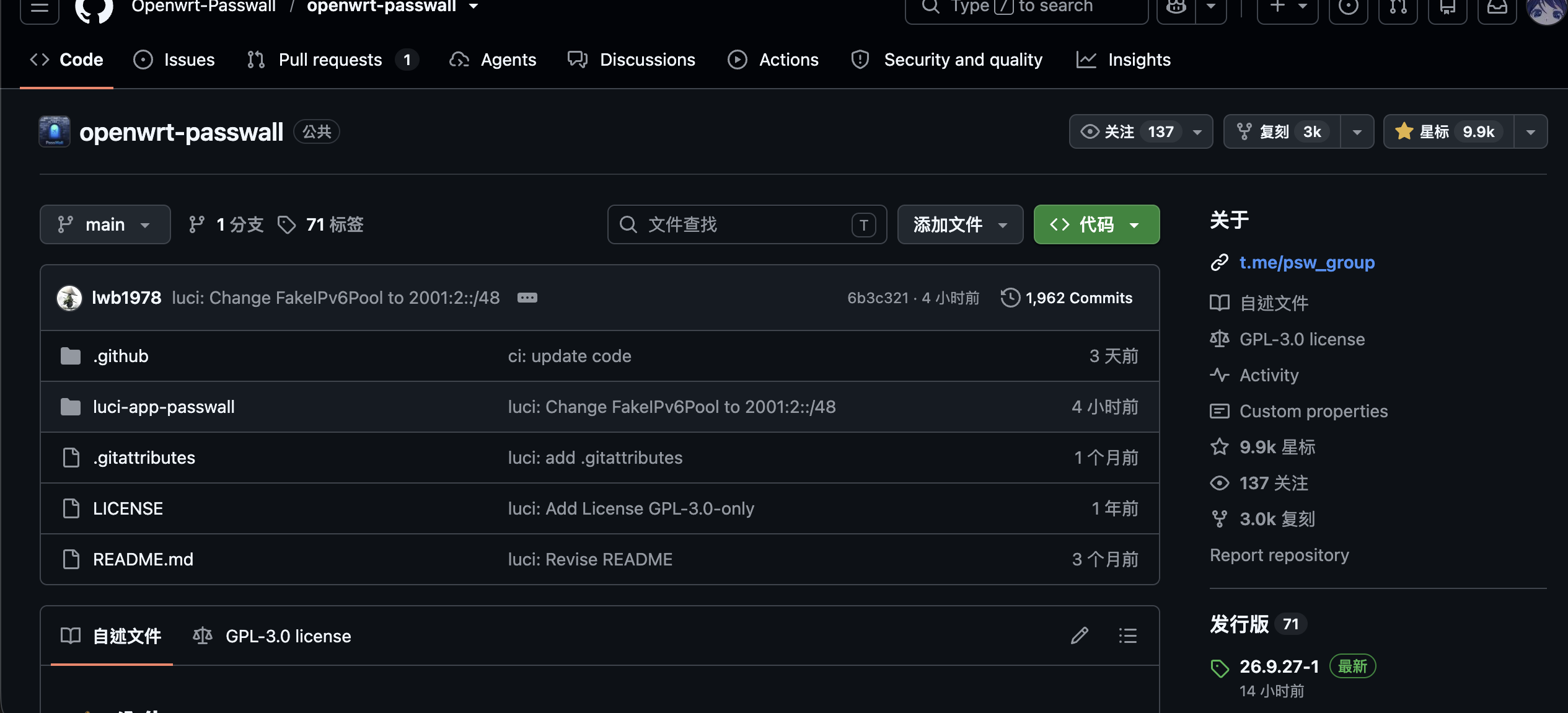Open the .github folder

(121, 356)
